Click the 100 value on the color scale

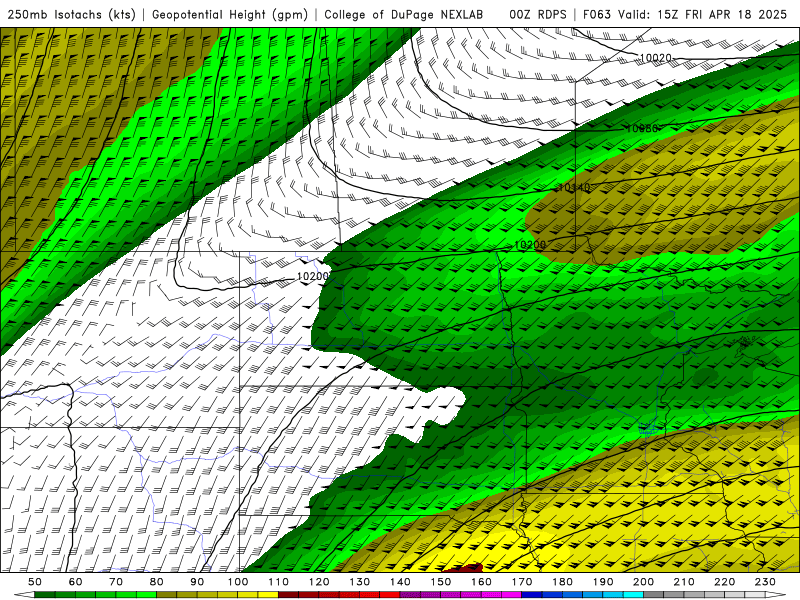click(238, 582)
